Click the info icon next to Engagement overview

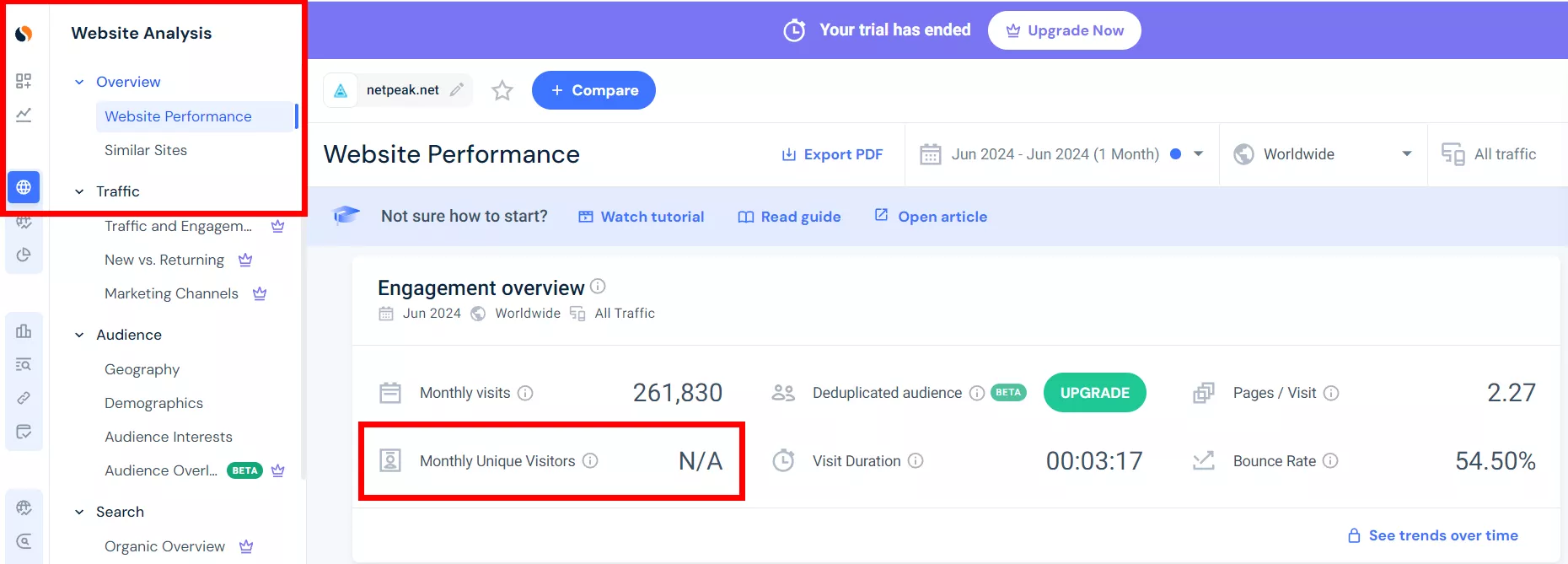point(598,286)
